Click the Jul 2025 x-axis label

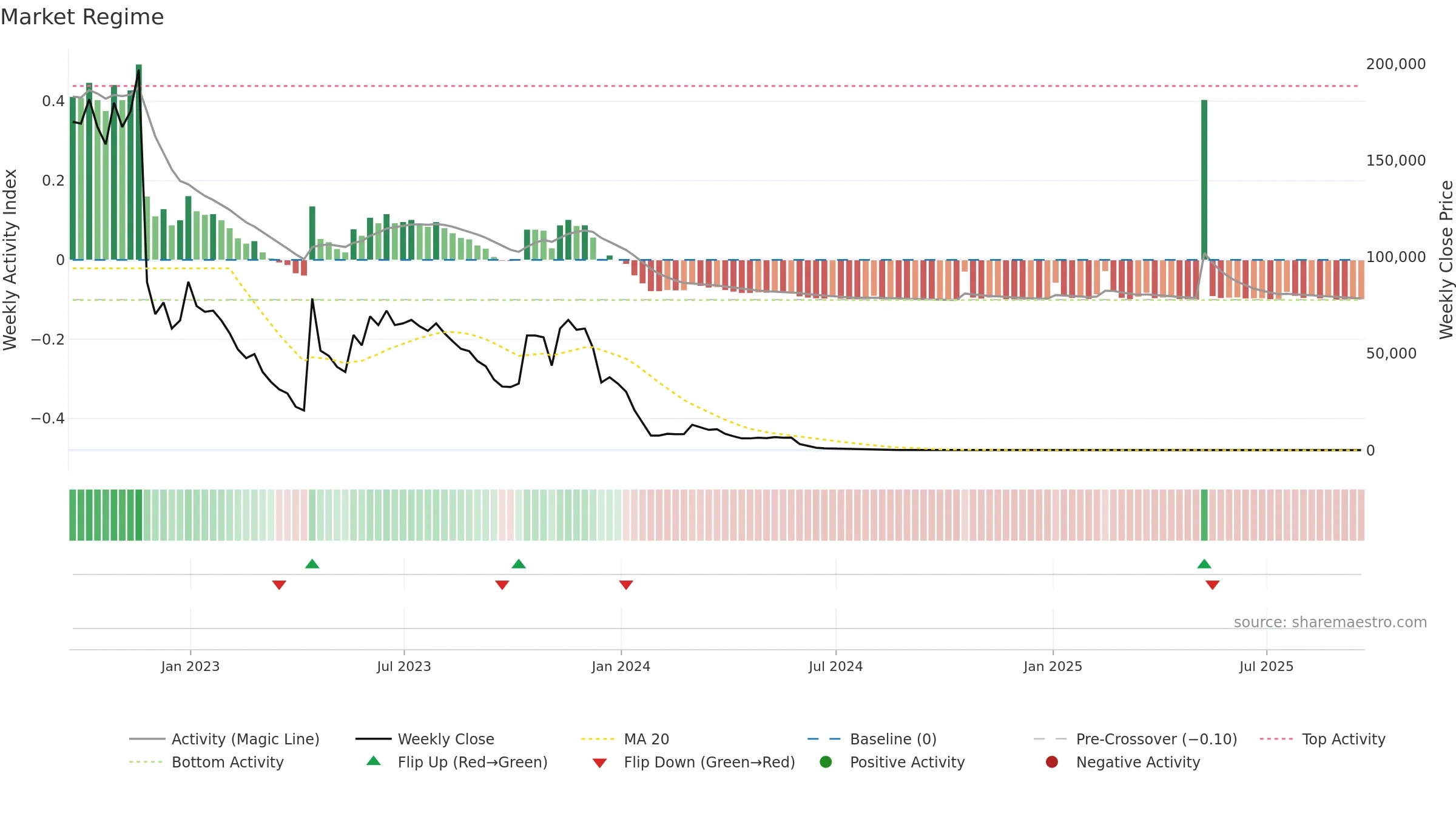pos(1267,667)
